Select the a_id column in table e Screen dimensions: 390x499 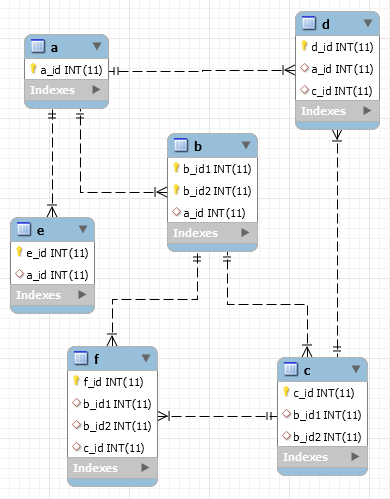52,275
